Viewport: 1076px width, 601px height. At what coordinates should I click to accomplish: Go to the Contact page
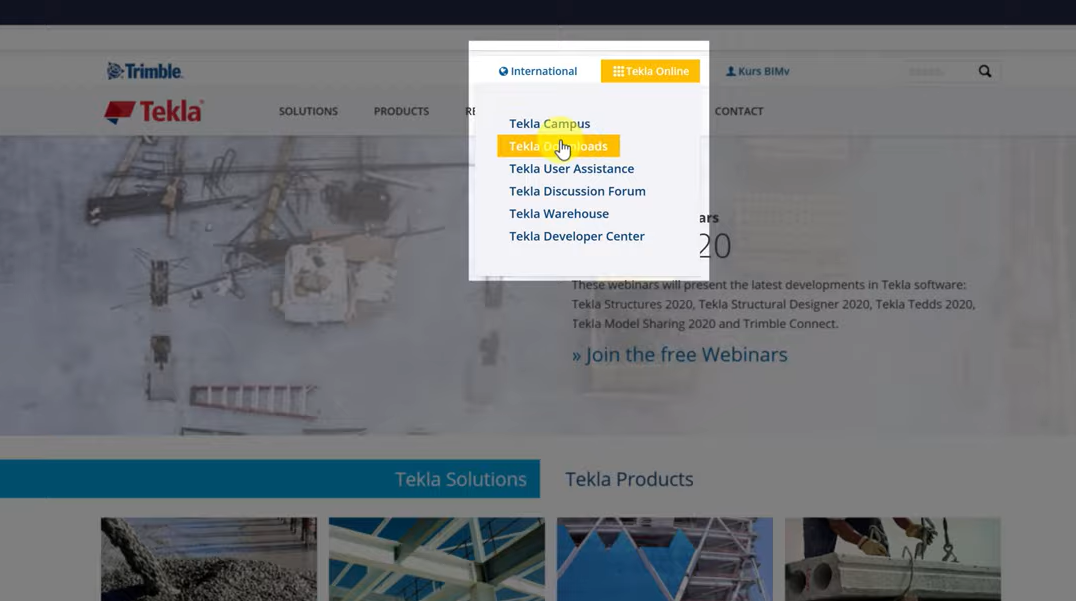pos(738,111)
